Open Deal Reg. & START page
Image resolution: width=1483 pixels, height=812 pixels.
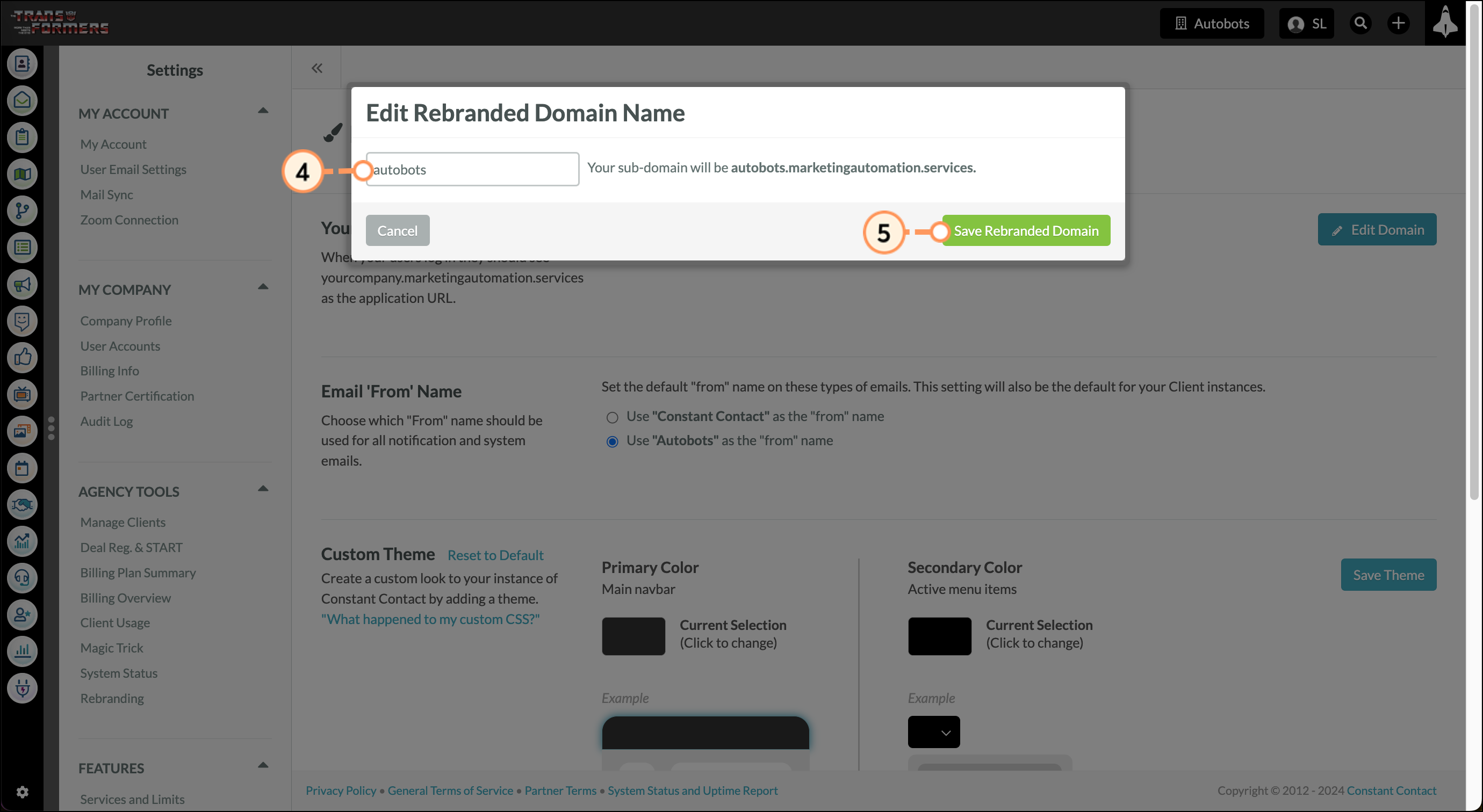point(131,547)
